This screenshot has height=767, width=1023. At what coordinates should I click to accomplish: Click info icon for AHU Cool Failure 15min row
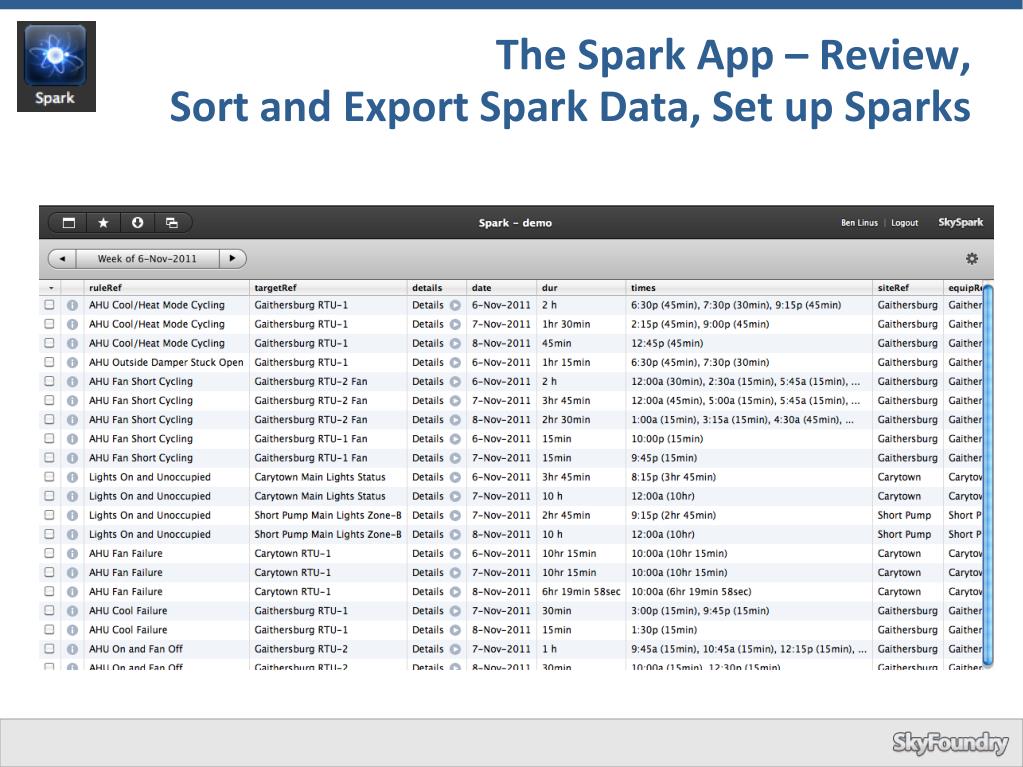pyautogui.click(x=72, y=630)
